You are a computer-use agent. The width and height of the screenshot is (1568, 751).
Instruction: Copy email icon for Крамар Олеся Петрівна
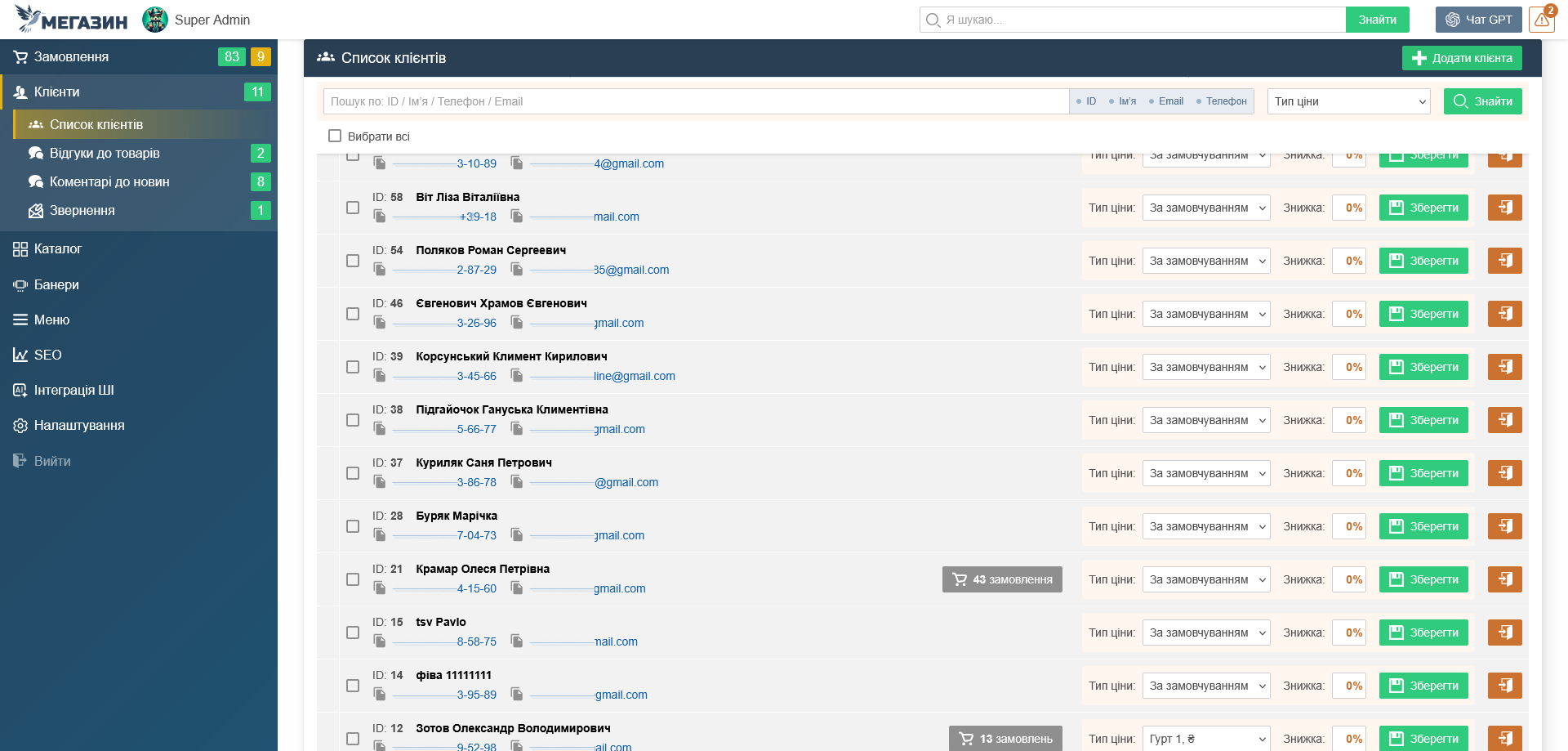click(517, 588)
